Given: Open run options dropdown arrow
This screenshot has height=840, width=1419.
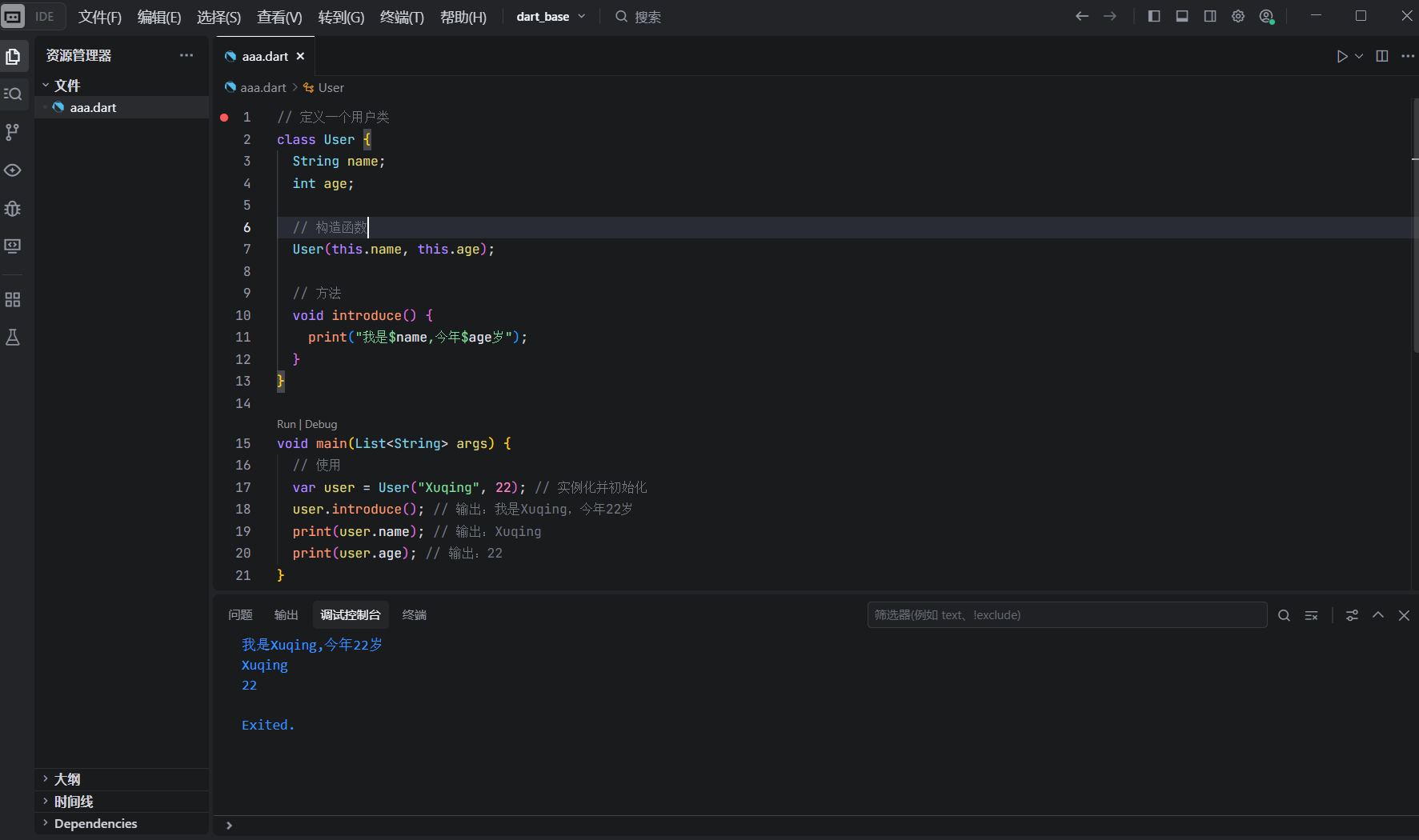Looking at the screenshot, I should [1359, 56].
